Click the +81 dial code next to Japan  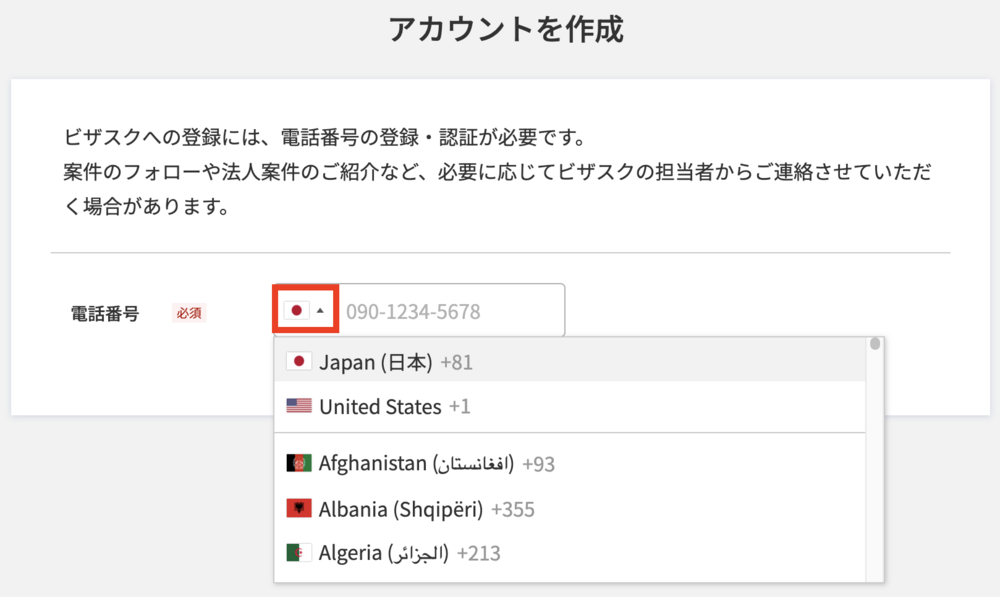coord(457,362)
